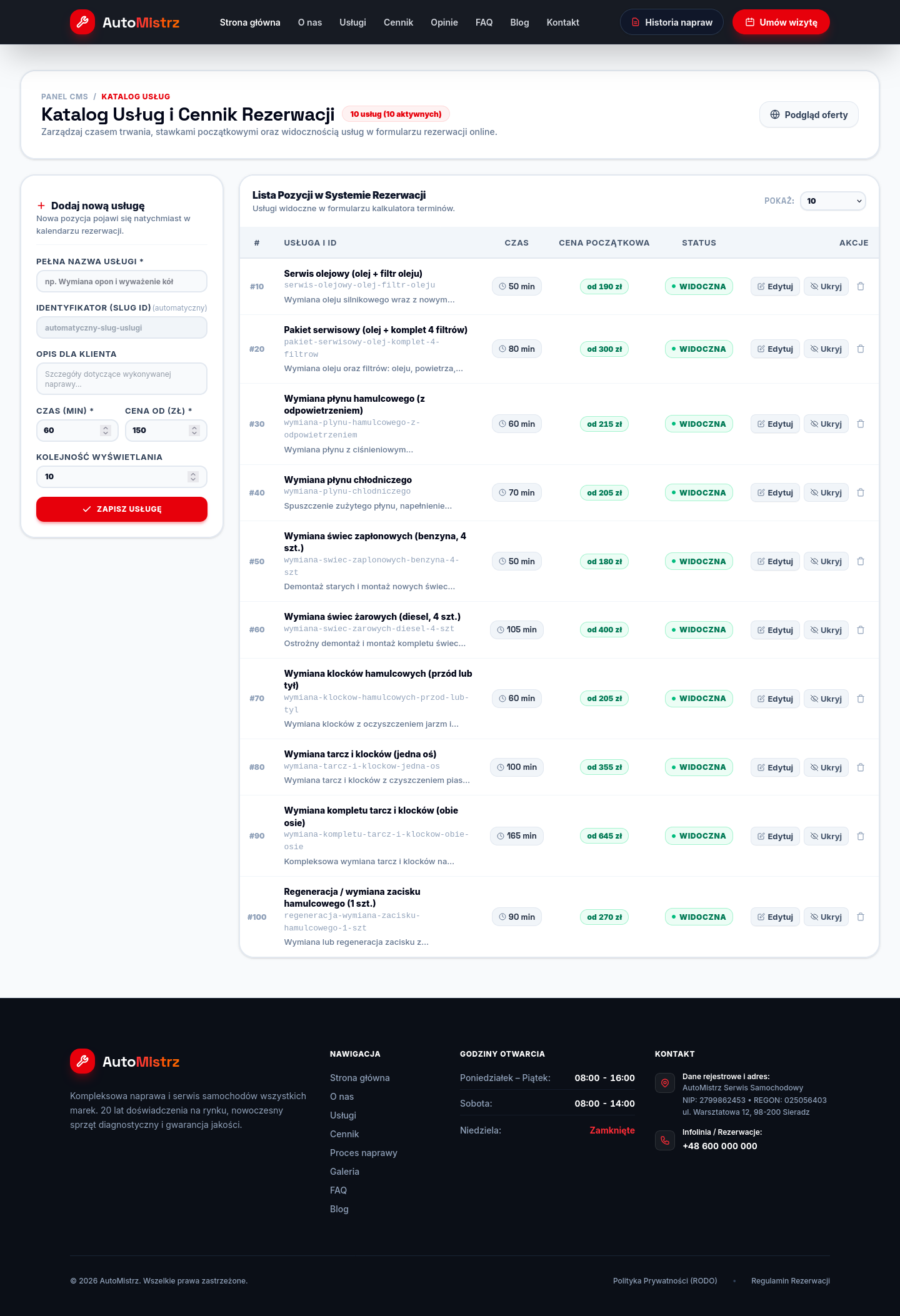The height and width of the screenshot is (1316, 900).
Task: Click Ukryj for row #80
Action: tap(826, 767)
